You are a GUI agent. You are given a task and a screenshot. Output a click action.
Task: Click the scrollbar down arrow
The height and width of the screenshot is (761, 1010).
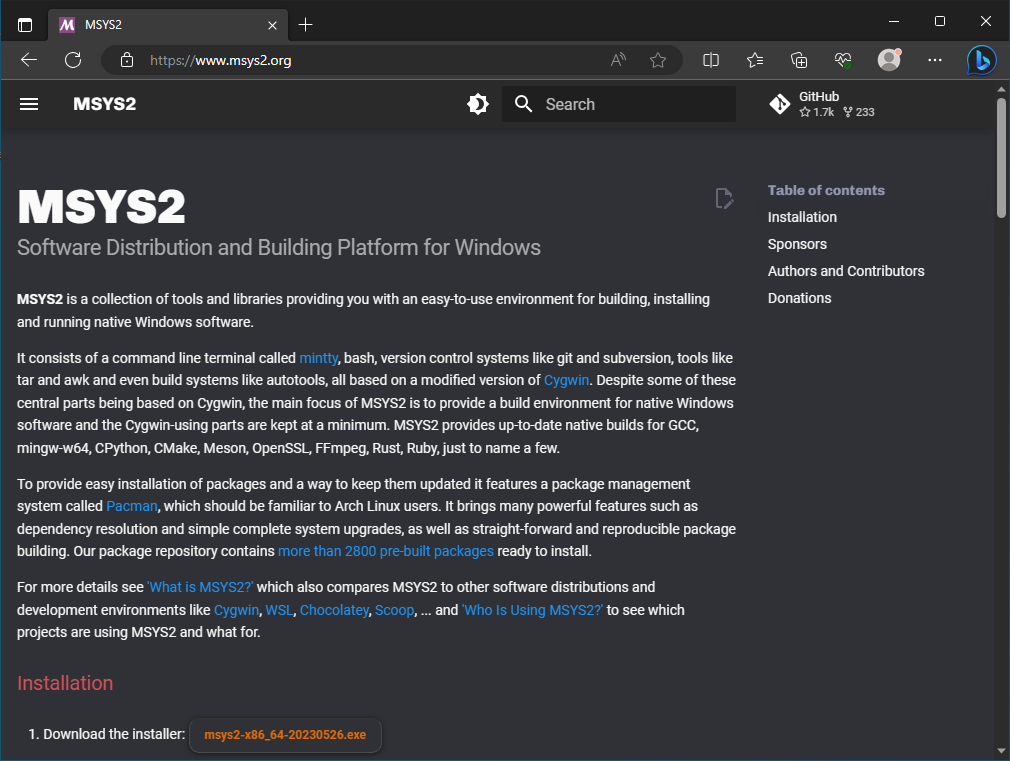[x=1001, y=751]
